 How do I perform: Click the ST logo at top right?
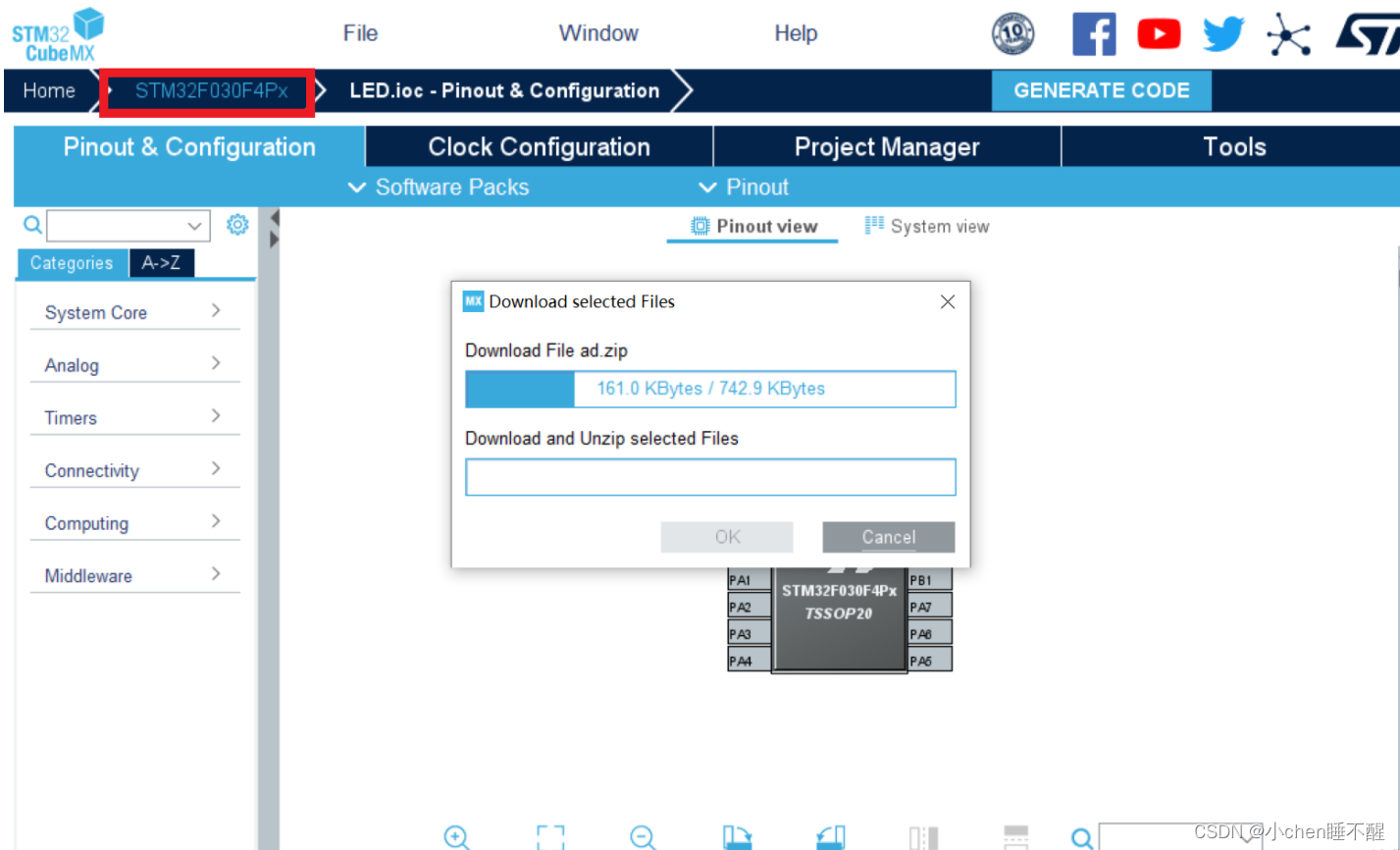coord(1367,35)
